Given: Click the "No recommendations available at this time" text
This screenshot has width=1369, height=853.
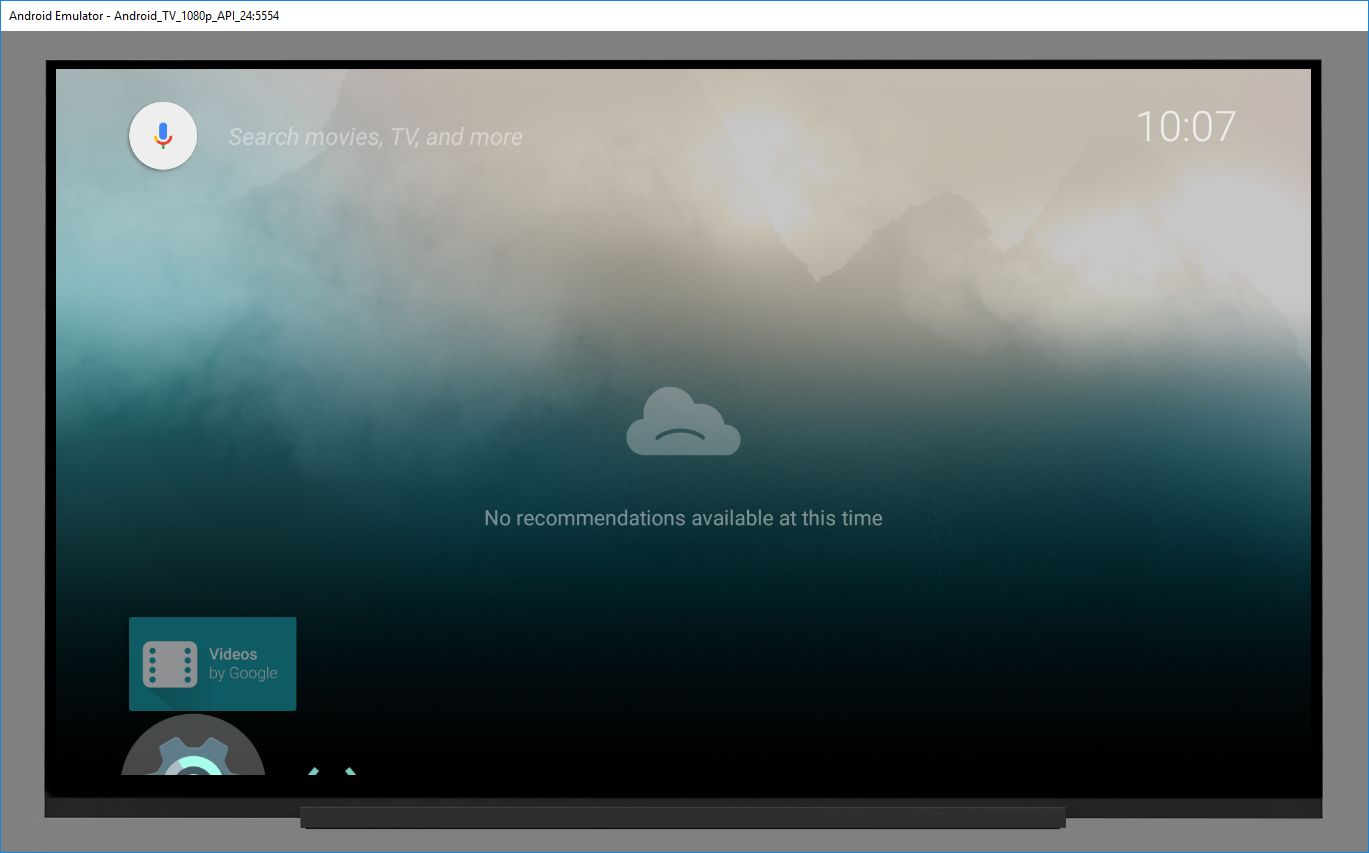Looking at the screenshot, I should tap(683, 518).
